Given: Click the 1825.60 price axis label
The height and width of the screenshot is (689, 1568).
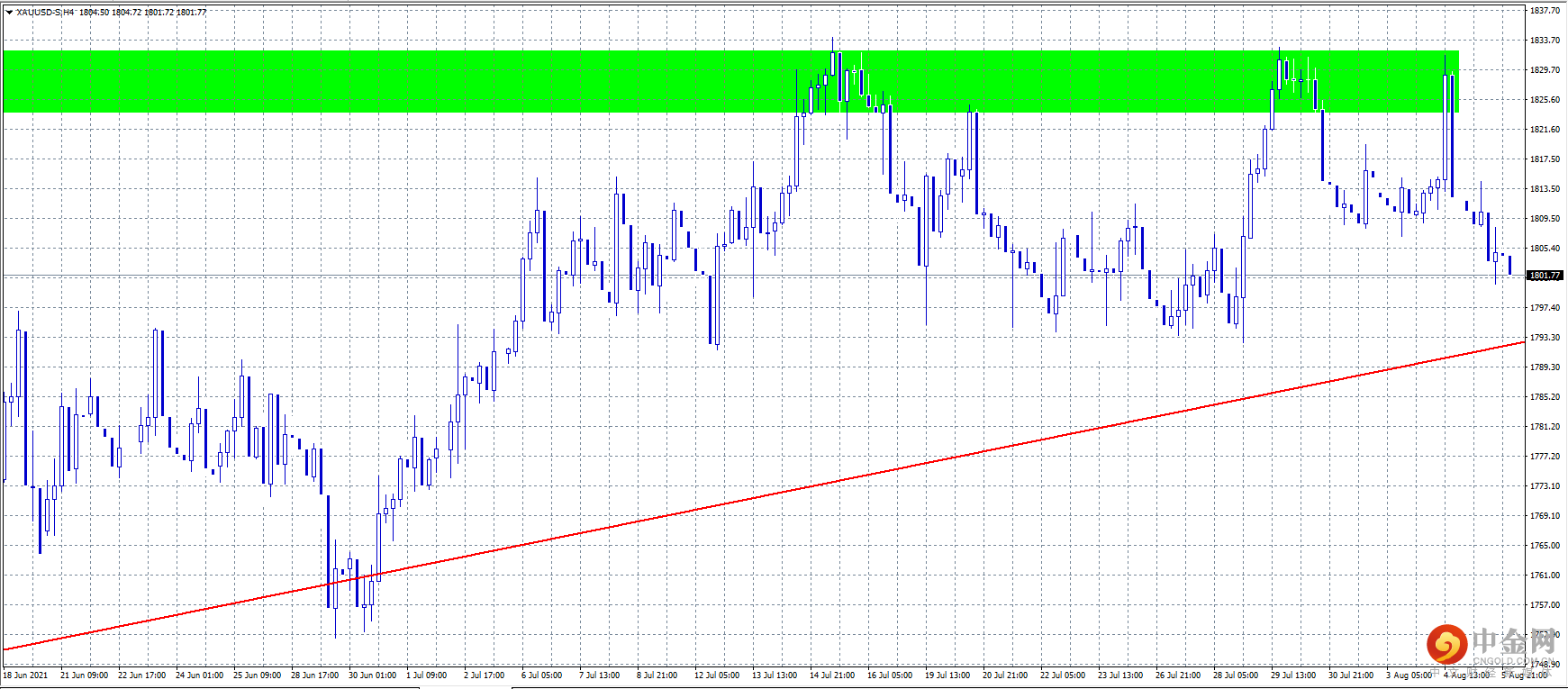Looking at the screenshot, I should [x=1545, y=100].
